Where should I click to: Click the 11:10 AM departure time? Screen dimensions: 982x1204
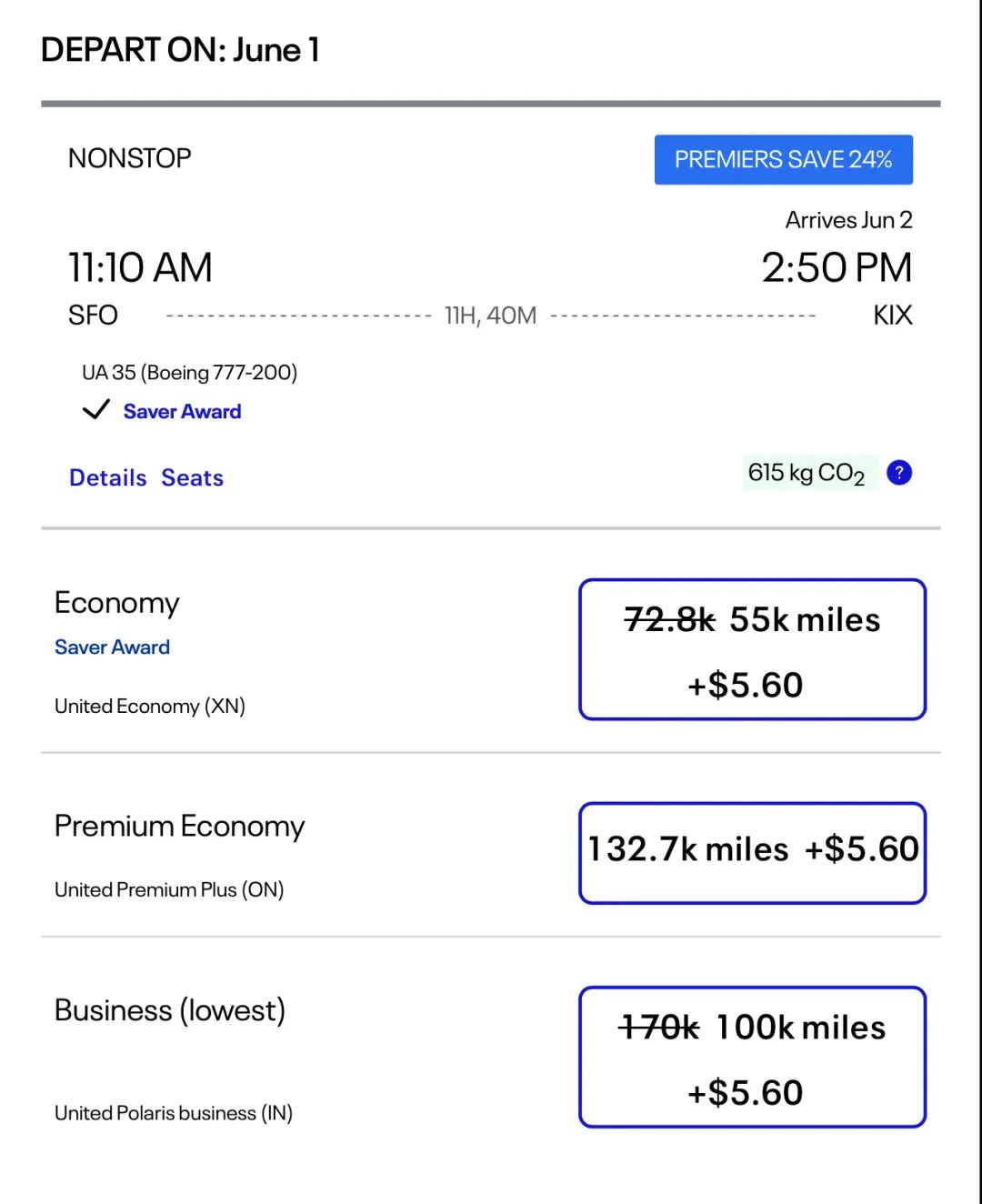click(140, 267)
